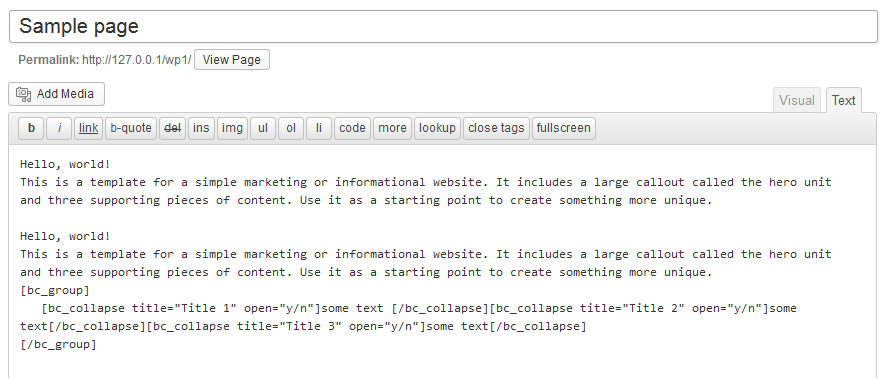Insert an image with img button
The width and height of the screenshot is (880, 379).
pos(232,128)
